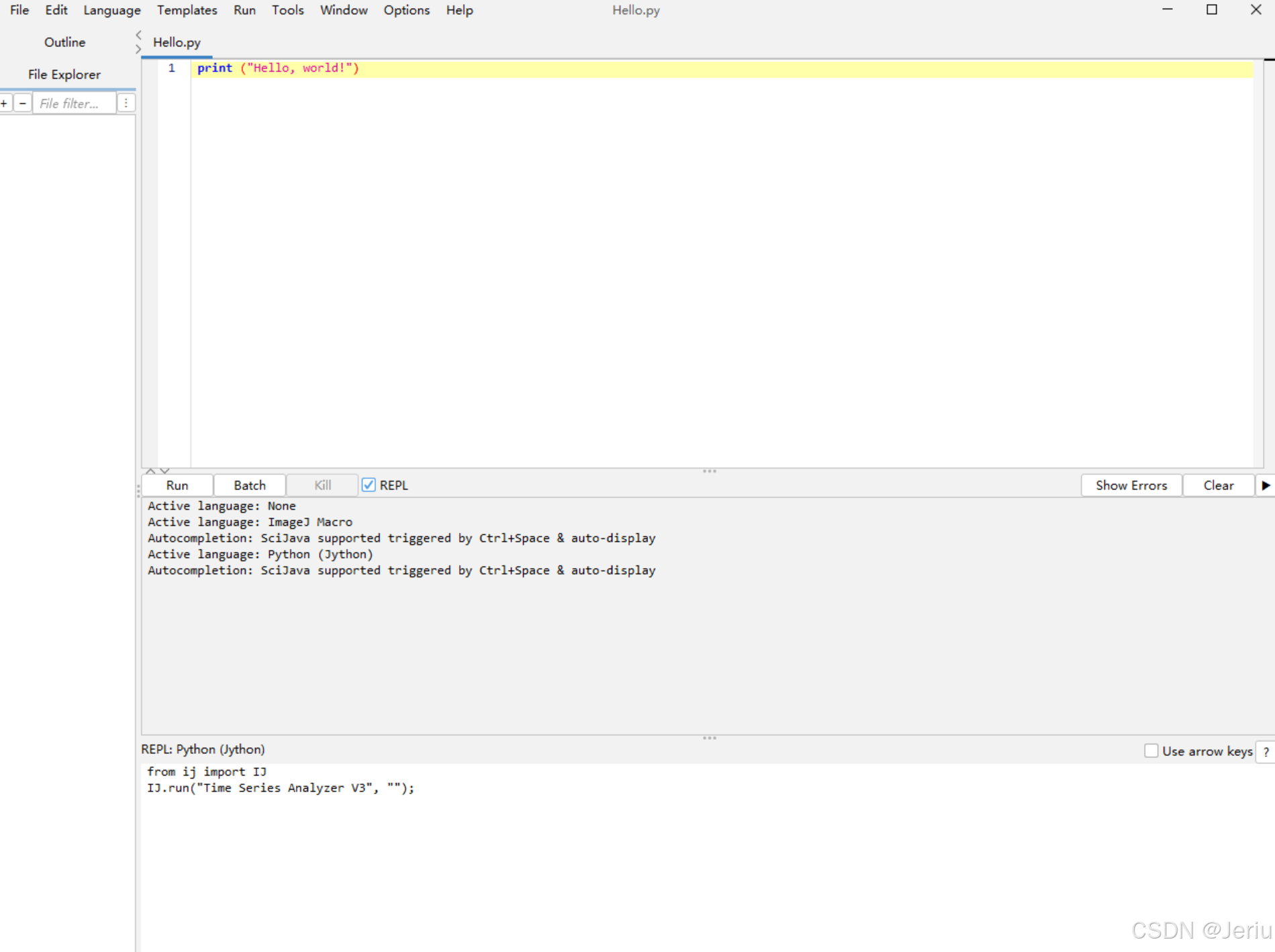Clear the output console
Viewport: 1275px width, 952px height.
coord(1219,485)
